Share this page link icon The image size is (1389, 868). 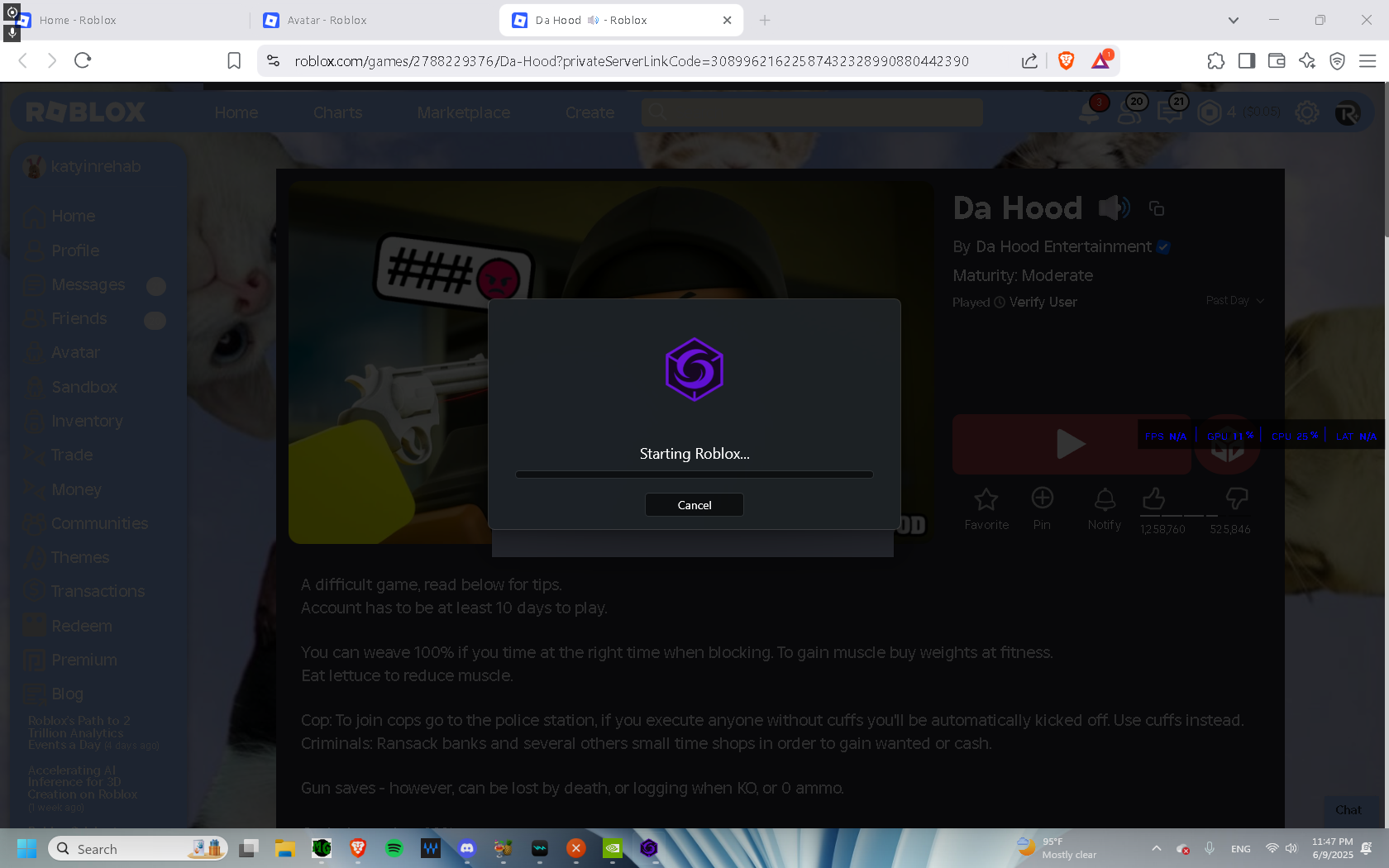[1029, 60]
